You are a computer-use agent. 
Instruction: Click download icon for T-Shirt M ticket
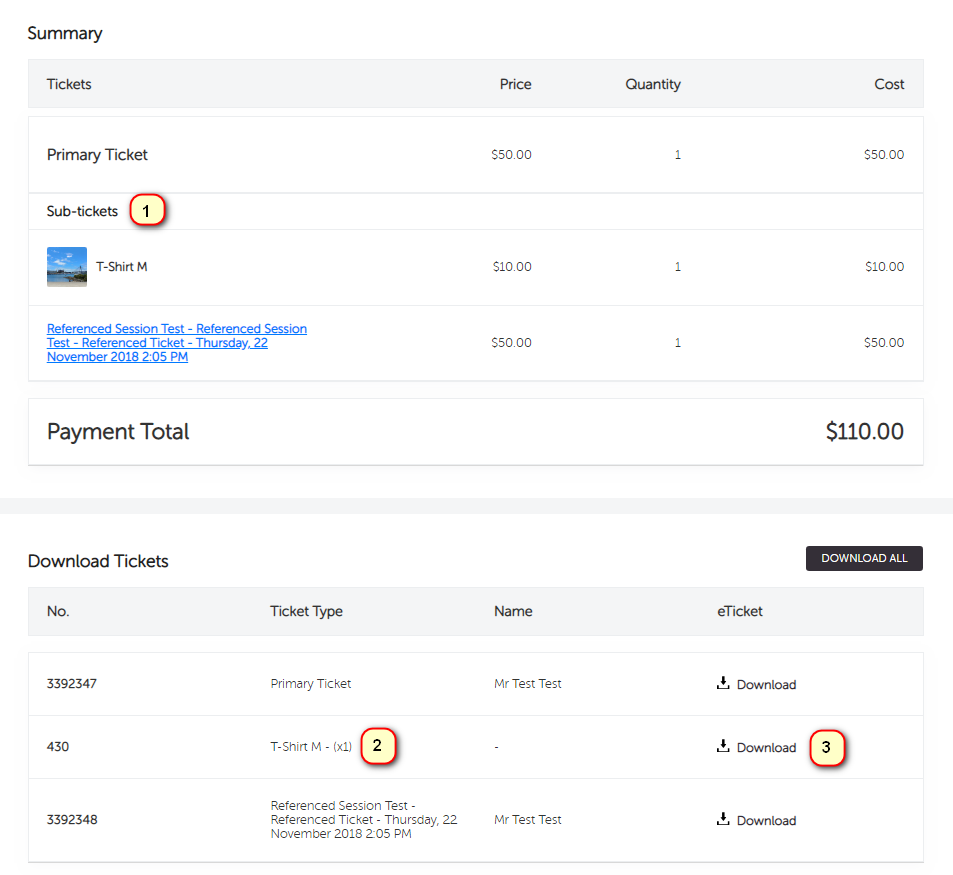(723, 747)
